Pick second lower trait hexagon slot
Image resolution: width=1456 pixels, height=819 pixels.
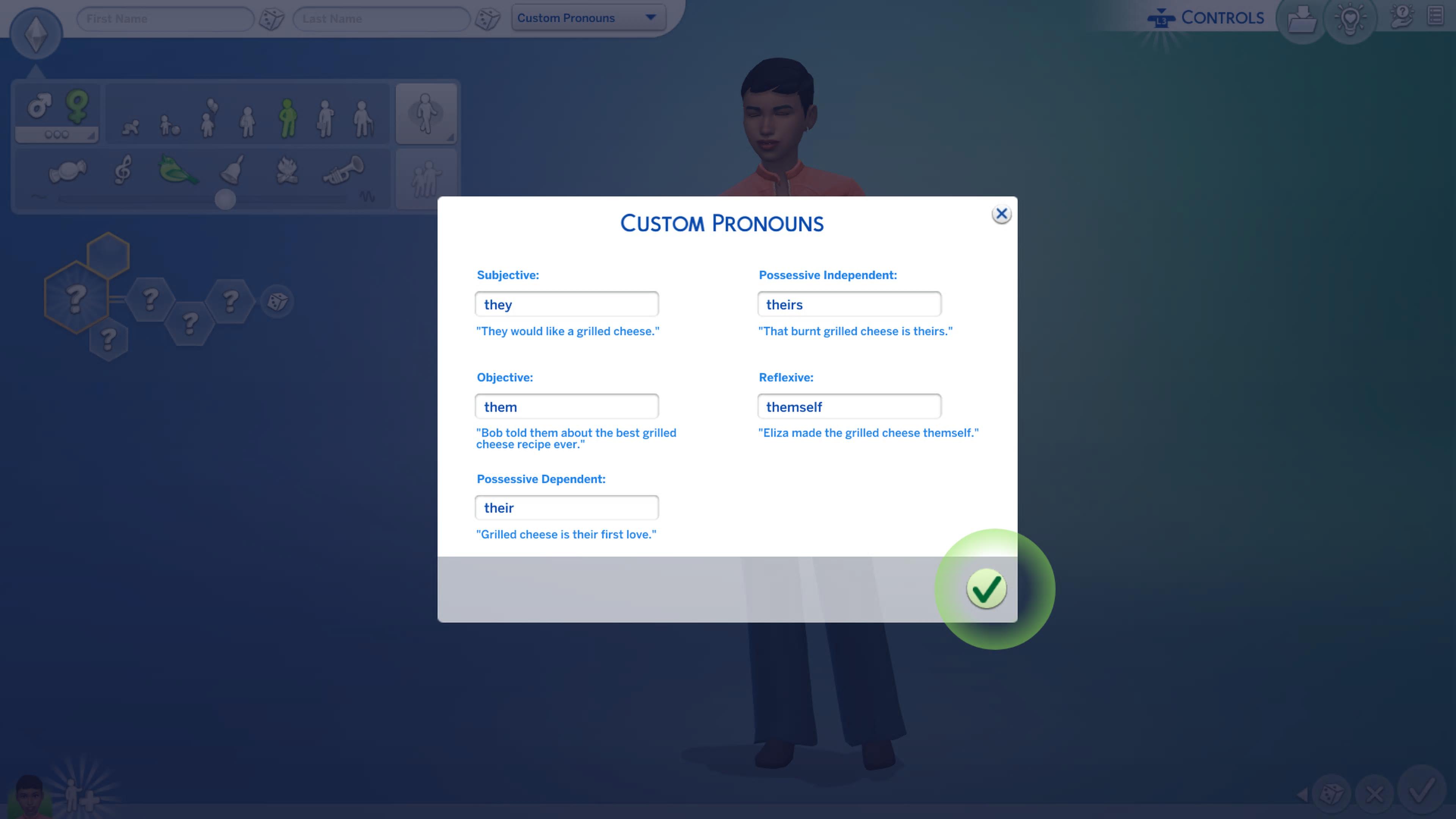pyautogui.click(x=190, y=323)
